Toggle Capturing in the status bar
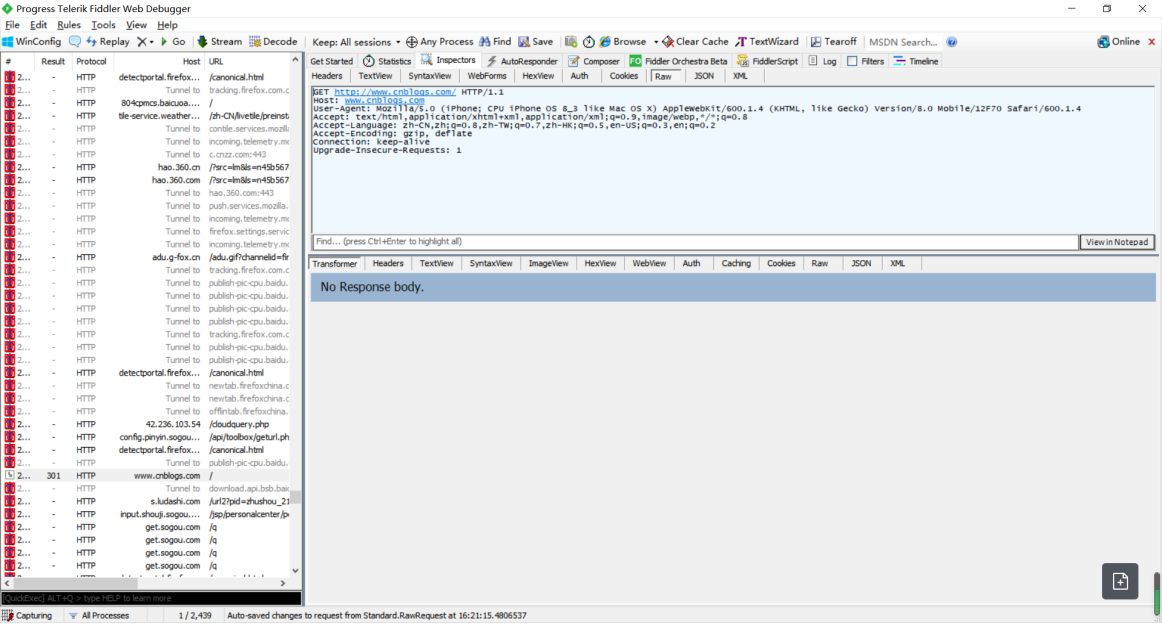The width and height of the screenshot is (1162, 624). [x=28, y=616]
